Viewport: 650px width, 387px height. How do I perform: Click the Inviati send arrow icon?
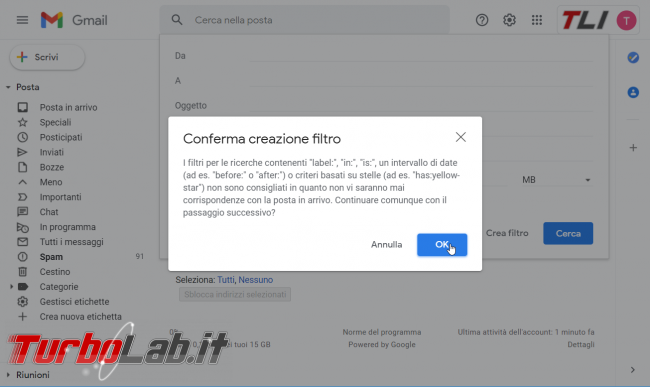22,152
